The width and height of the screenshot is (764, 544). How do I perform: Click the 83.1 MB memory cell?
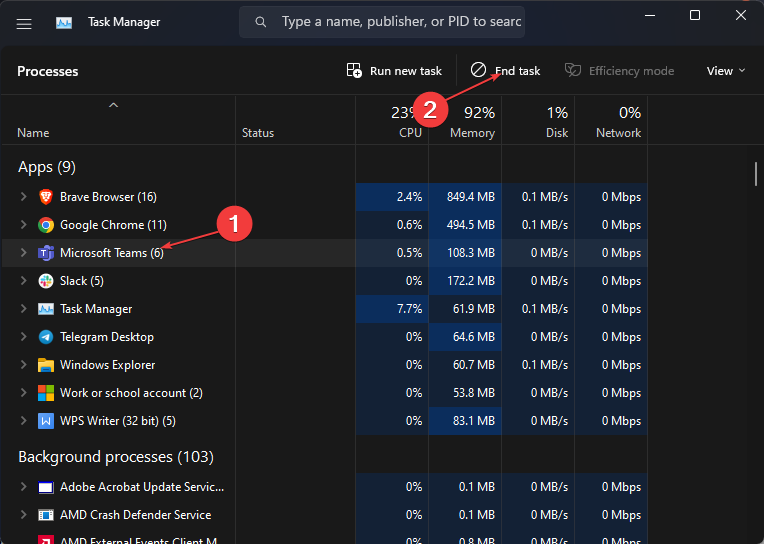465,421
